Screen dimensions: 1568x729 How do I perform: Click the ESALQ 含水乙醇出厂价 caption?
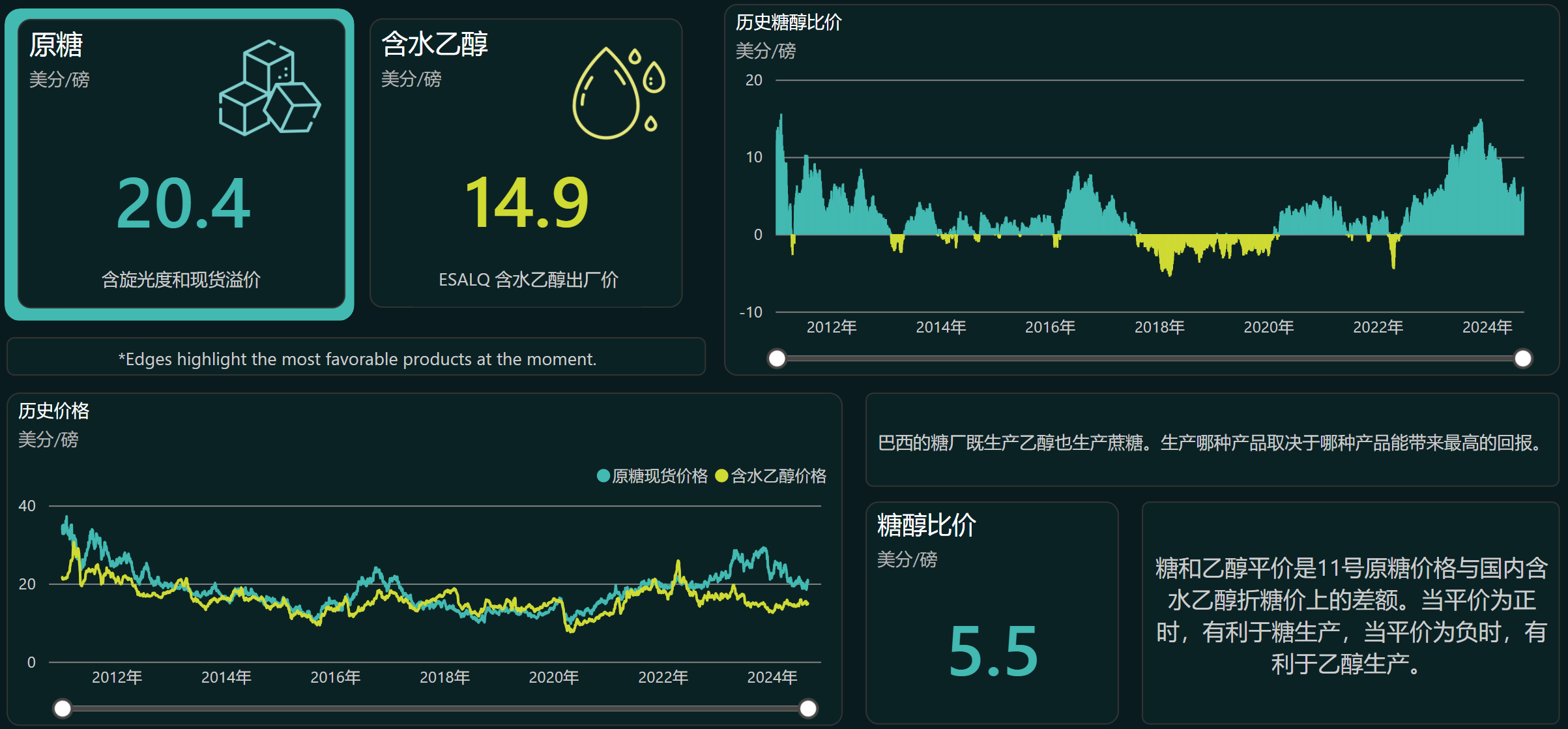[528, 280]
